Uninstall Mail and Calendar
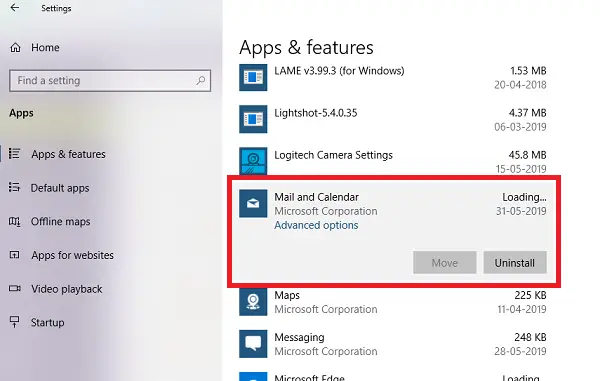The width and height of the screenshot is (600, 381). 515,263
